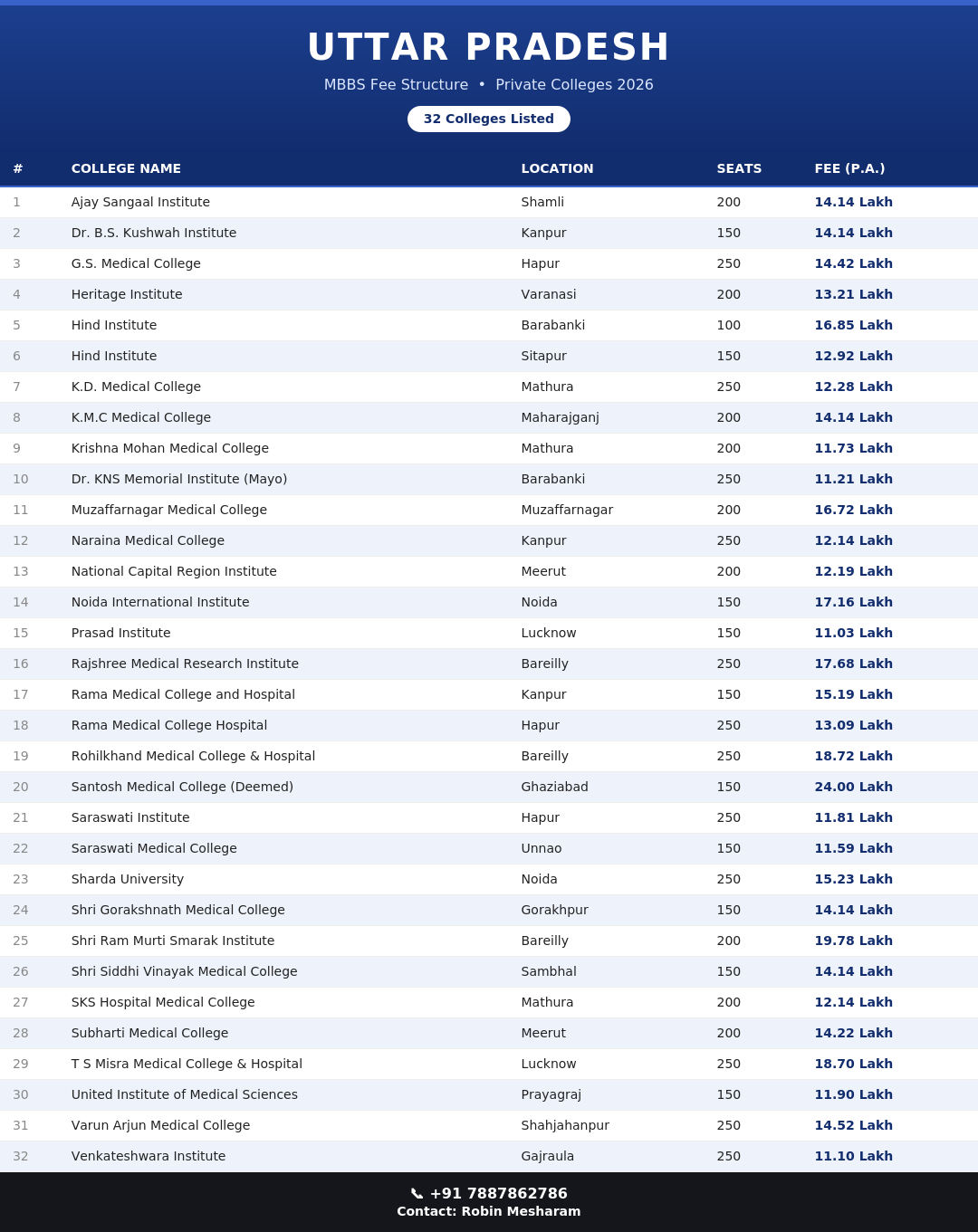Click 'United Institute of Medical Sciences'
The height and width of the screenshot is (1232, 978).
(185, 1094)
